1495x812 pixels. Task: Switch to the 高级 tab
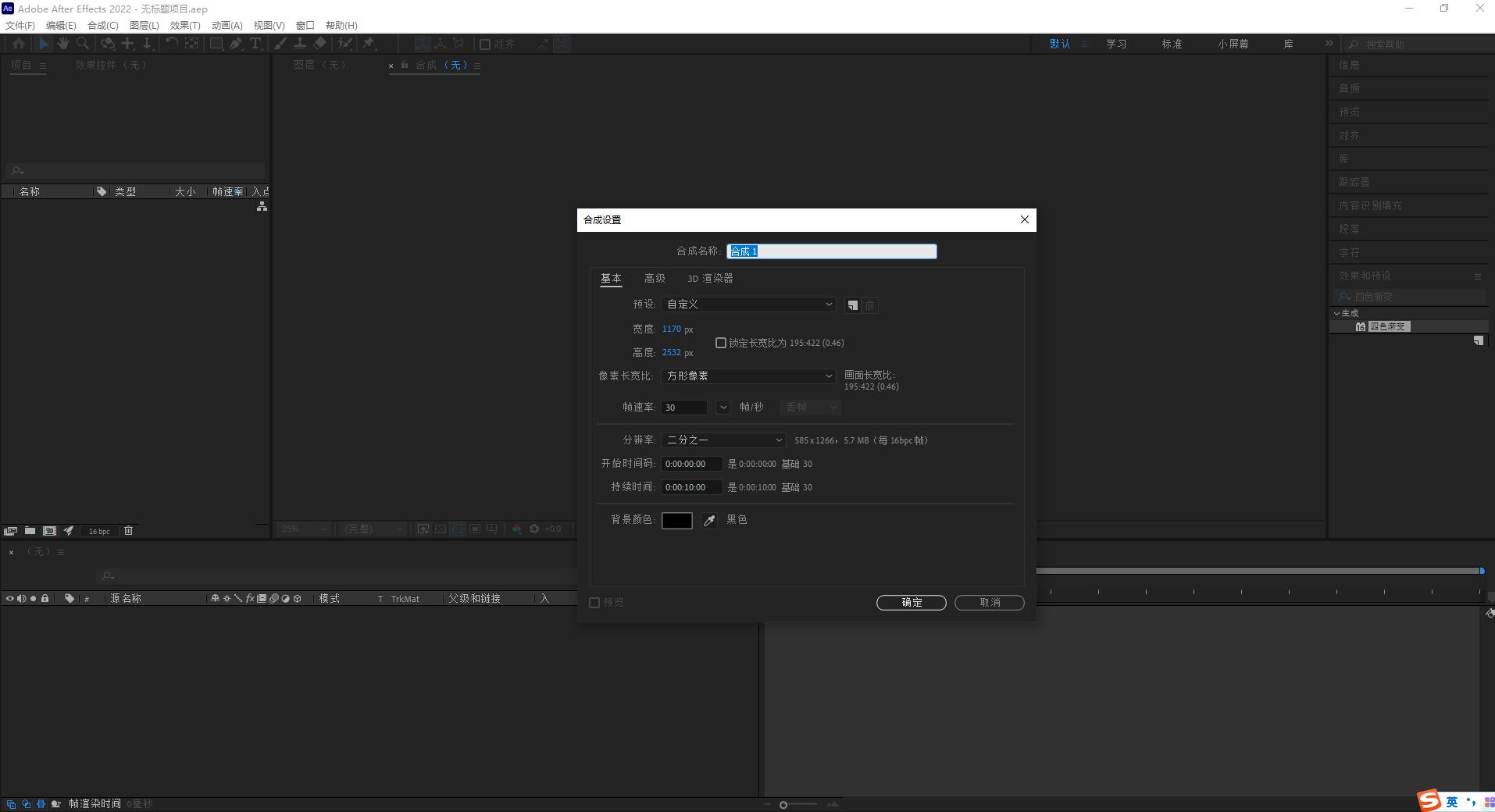(655, 279)
